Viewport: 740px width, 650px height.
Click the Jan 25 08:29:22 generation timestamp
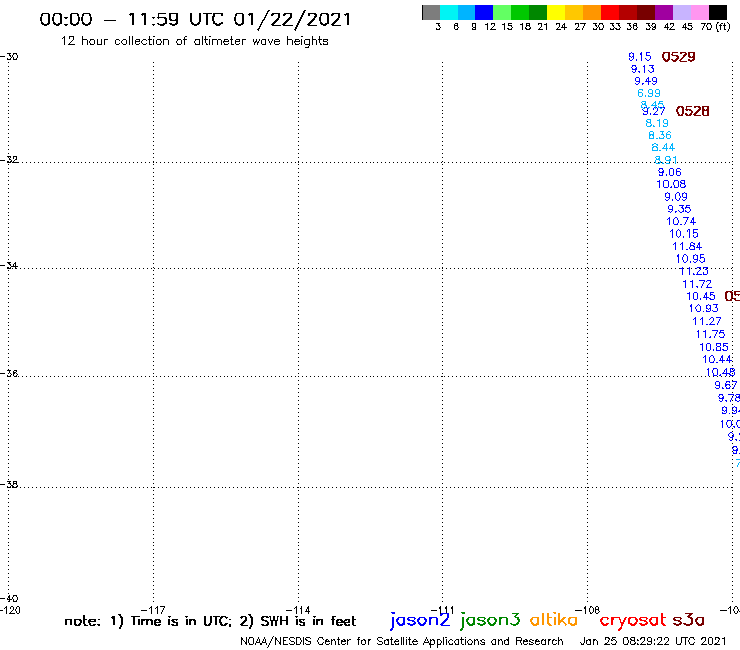tap(653, 642)
